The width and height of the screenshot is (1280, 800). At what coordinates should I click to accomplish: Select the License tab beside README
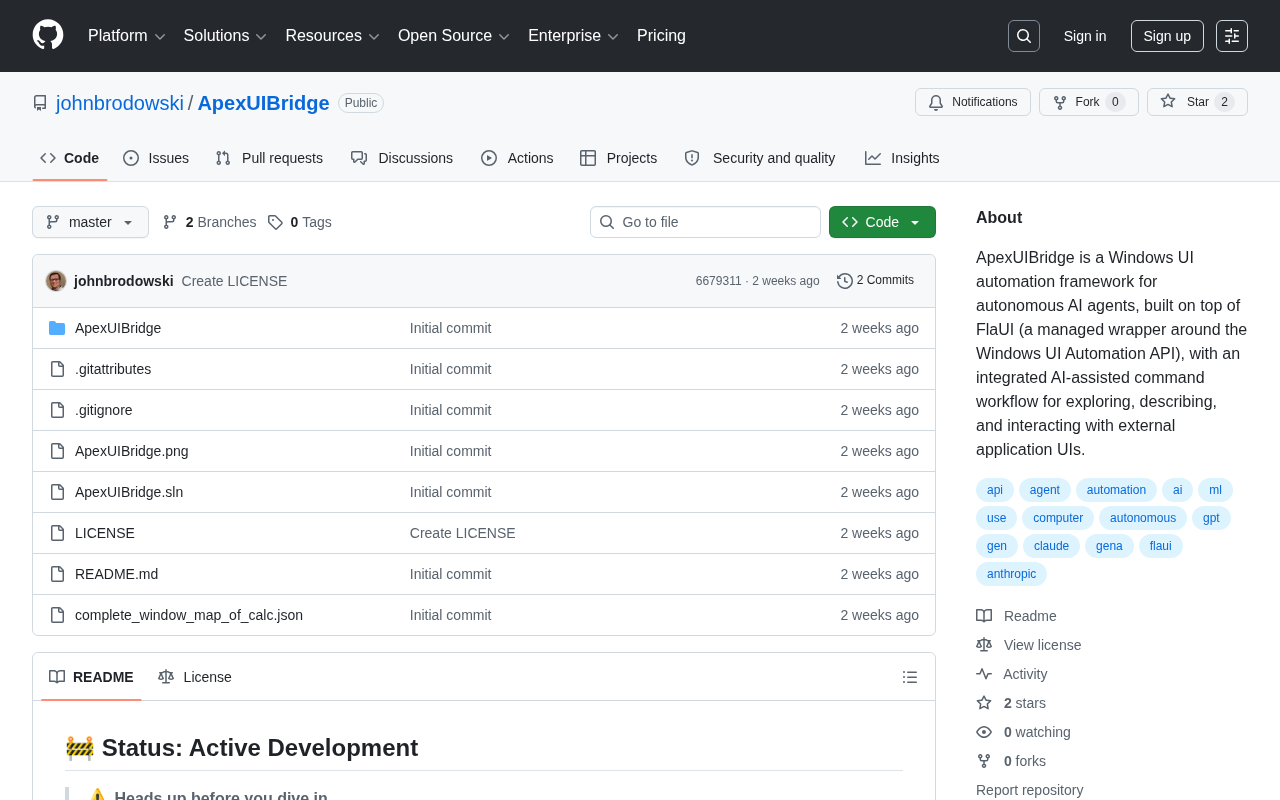(x=195, y=677)
